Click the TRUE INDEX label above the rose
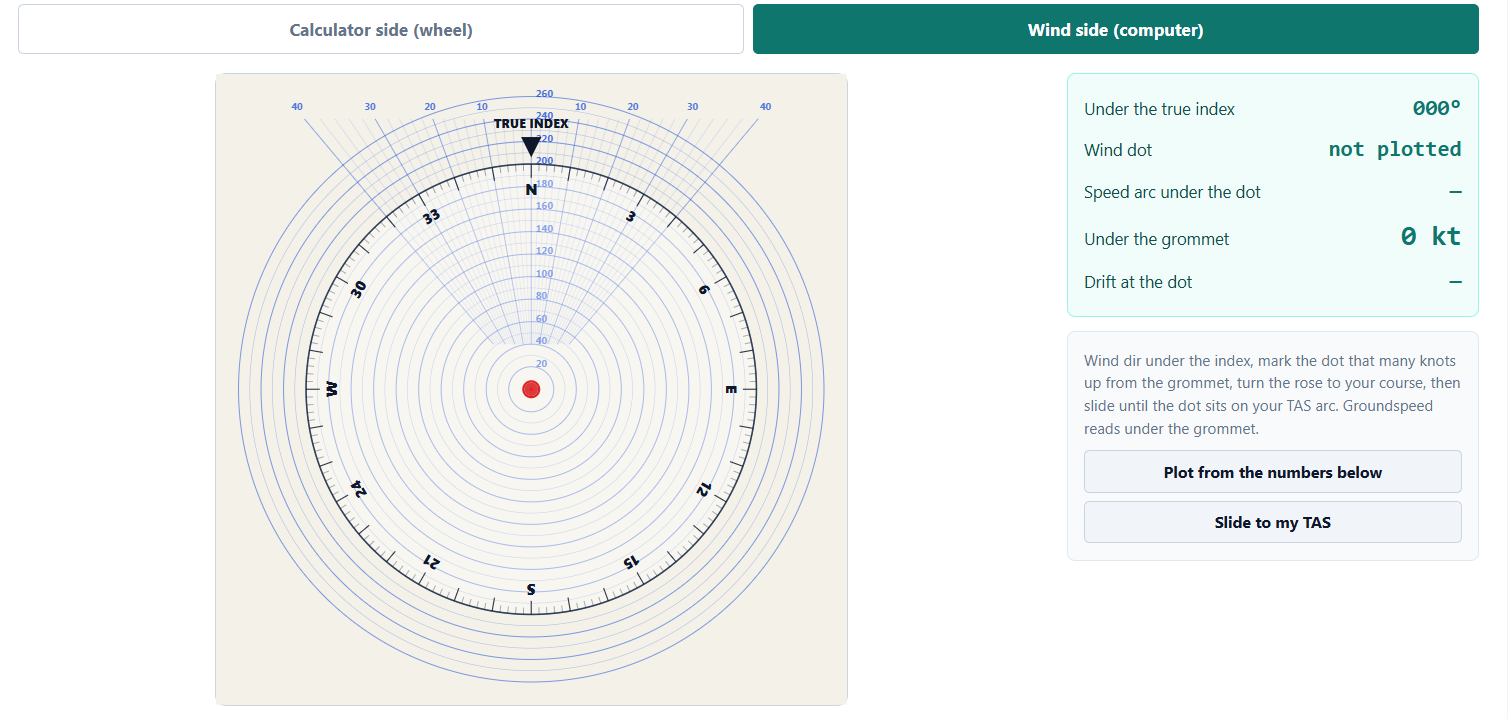Image resolution: width=1508 pixels, height=719 pixels. [x=531, y=124]
